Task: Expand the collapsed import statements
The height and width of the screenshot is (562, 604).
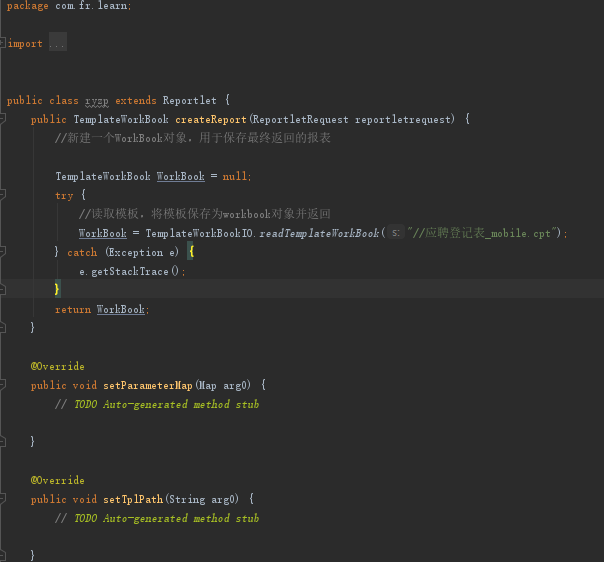Action: 2,43
